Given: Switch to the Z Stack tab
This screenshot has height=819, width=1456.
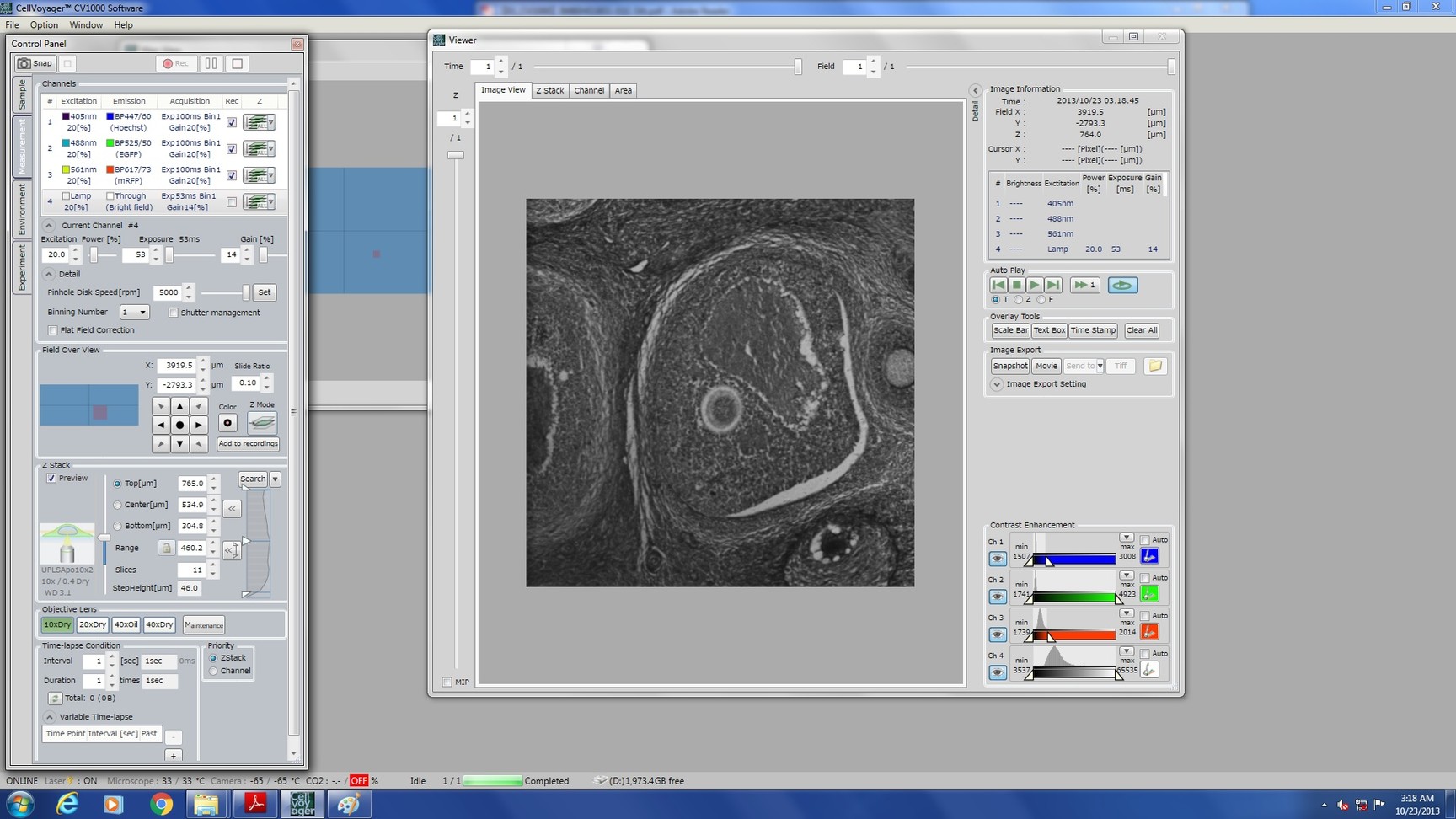Looking at the screenshot, I should [x=550, y=90].
